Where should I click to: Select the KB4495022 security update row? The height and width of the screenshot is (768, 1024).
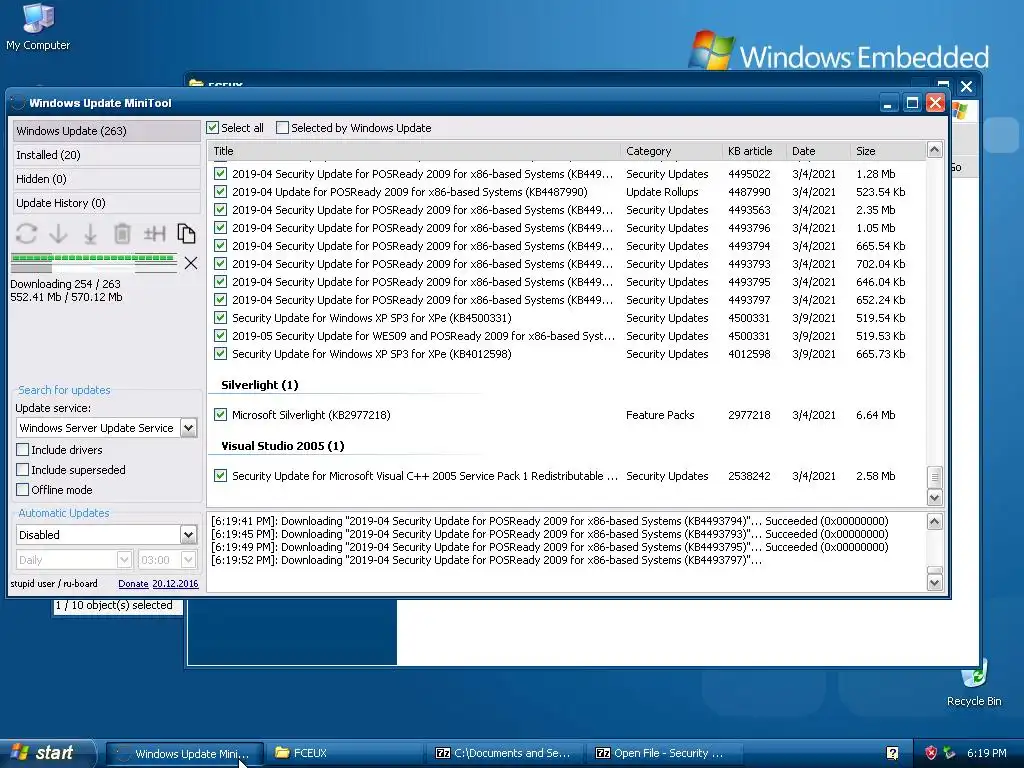point(567,174)
